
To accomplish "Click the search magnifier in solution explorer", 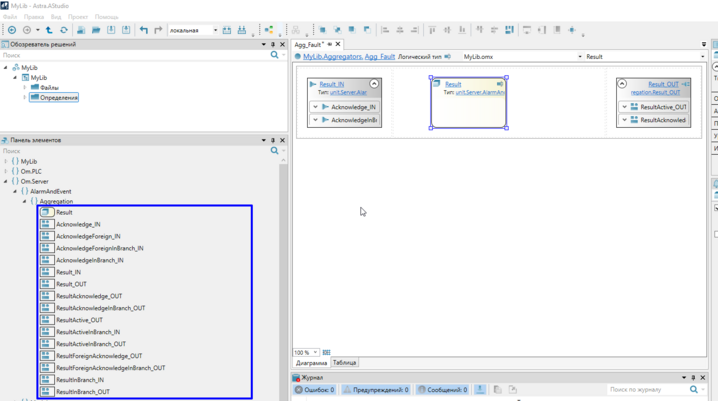I will point(274,55).
